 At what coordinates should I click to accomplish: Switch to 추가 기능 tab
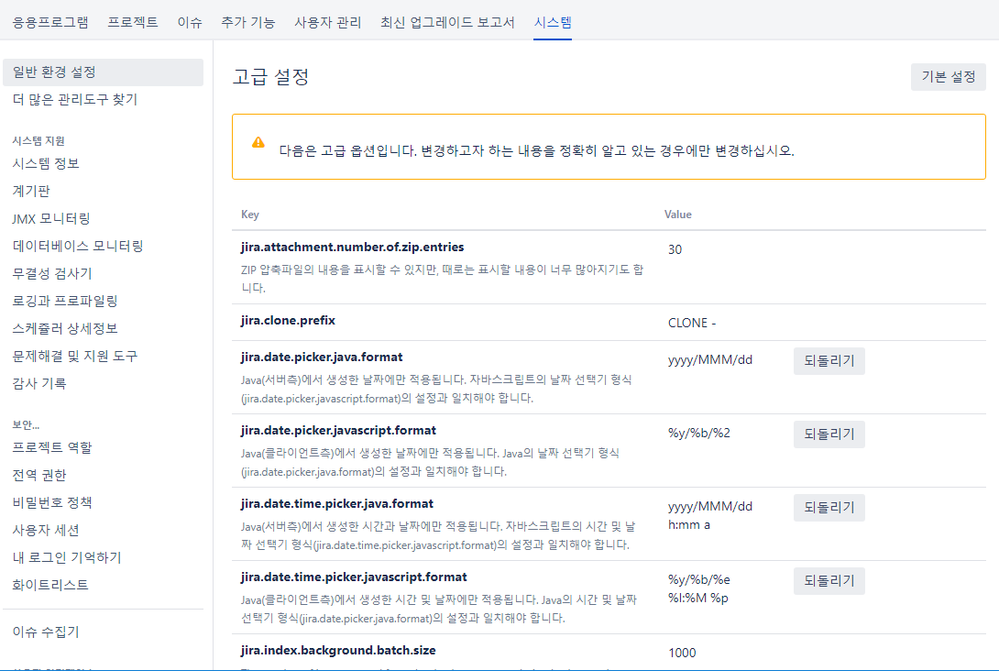pyautogui.click(x=248, y=22)
